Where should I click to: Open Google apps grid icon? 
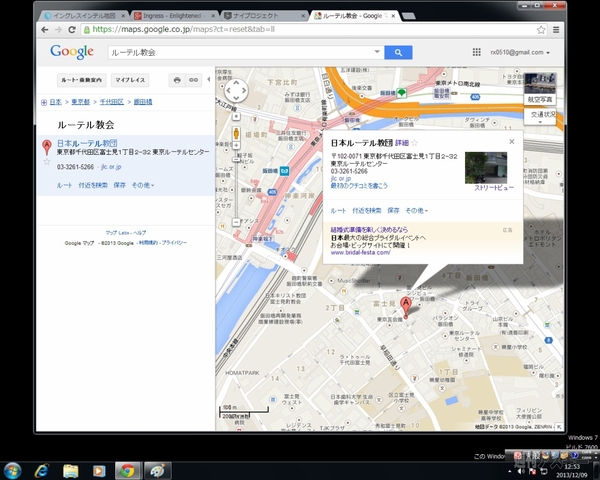tap(476, 52)
